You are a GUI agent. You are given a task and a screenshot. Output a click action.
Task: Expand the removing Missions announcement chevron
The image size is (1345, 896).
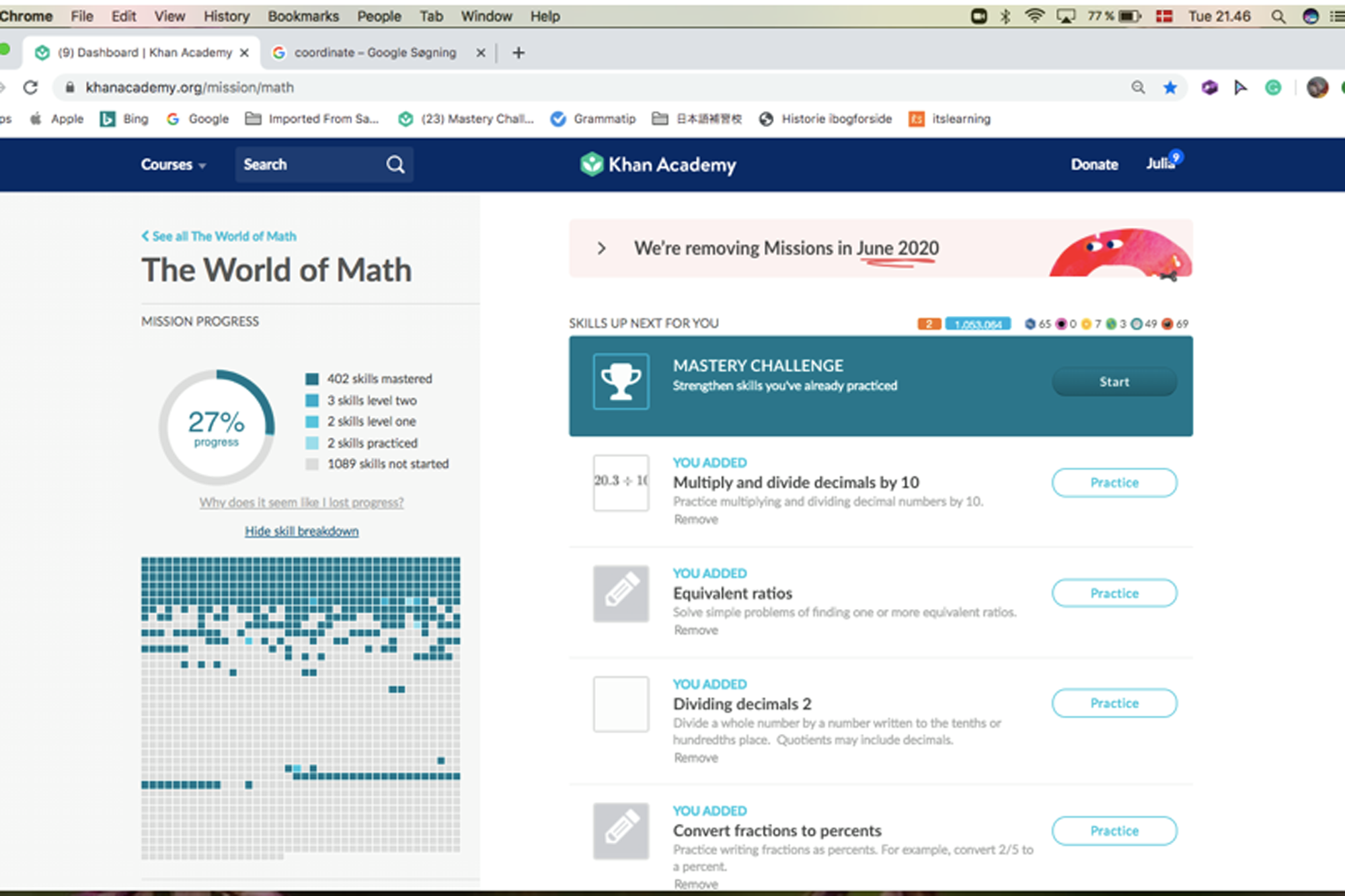(601, 248)
